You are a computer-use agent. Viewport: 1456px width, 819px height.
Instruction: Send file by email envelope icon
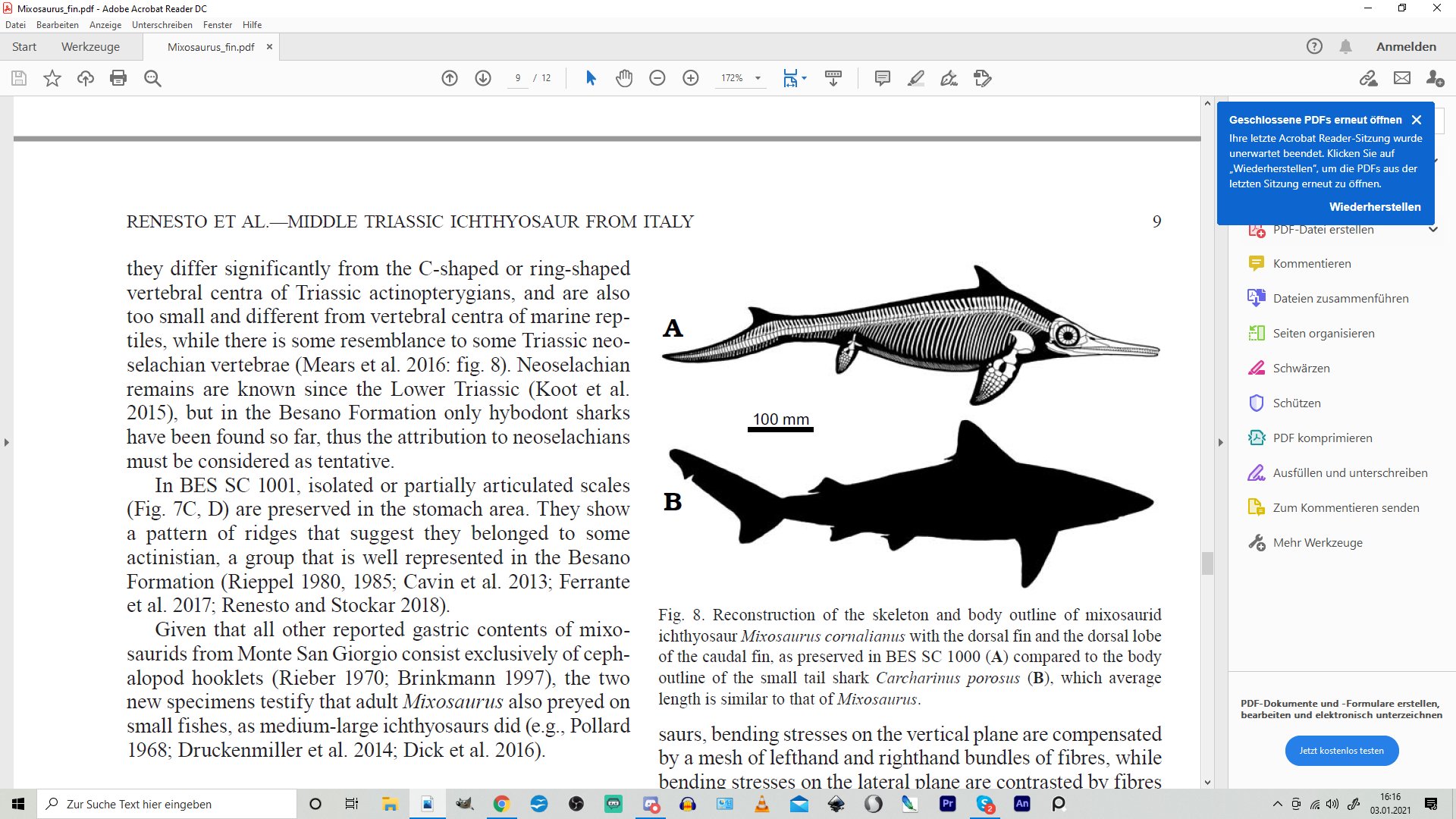(1402, 78)
